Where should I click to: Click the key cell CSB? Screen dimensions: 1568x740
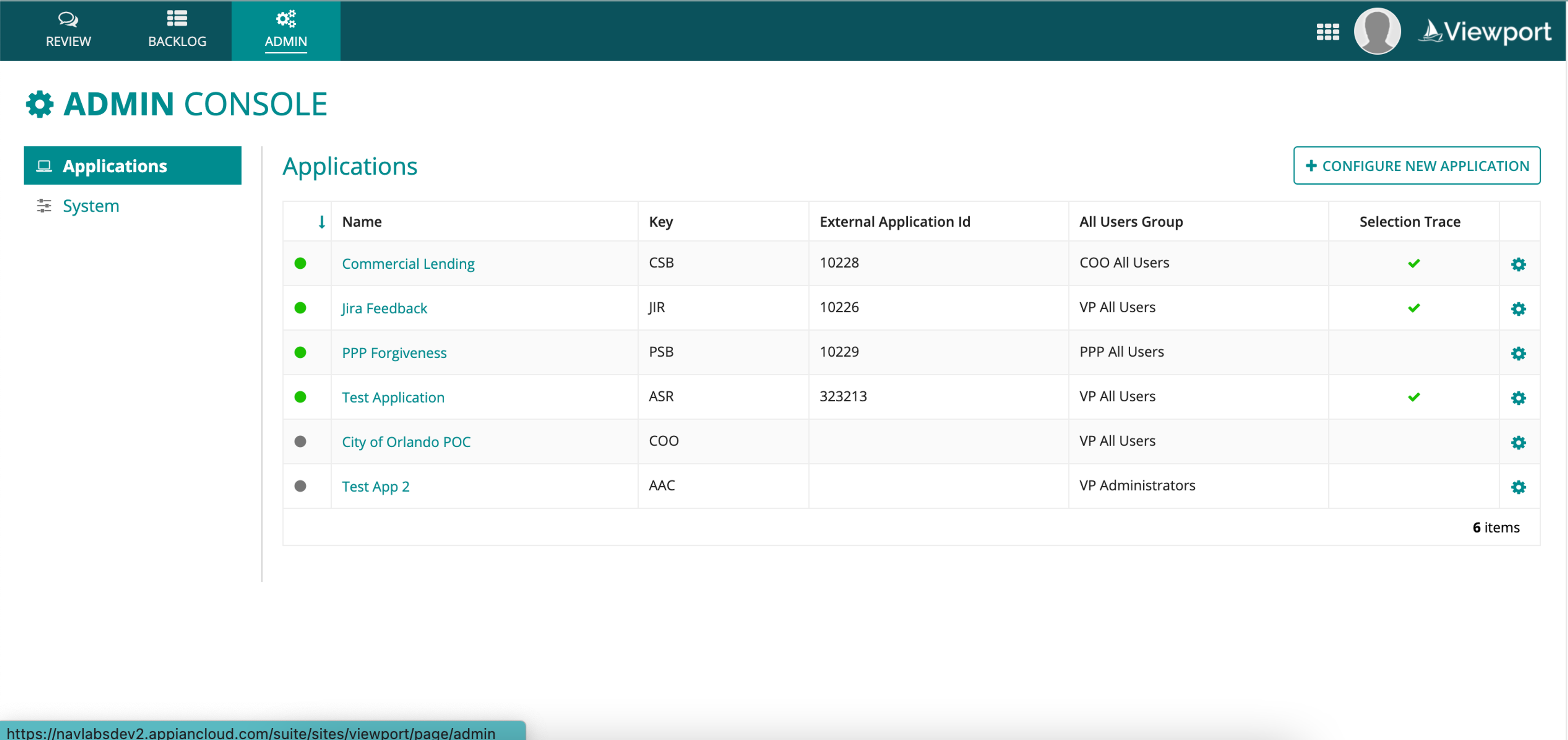coord(661,262)
